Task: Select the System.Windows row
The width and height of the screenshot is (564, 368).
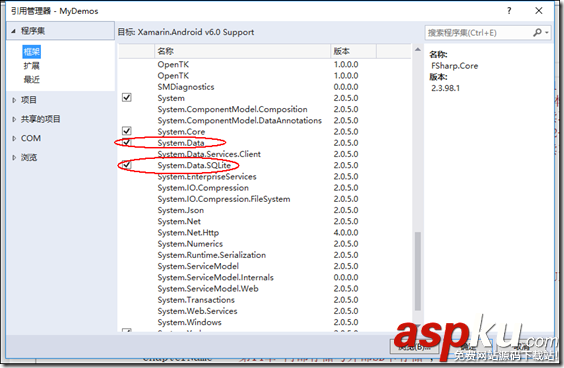Action: coord(265,322)
